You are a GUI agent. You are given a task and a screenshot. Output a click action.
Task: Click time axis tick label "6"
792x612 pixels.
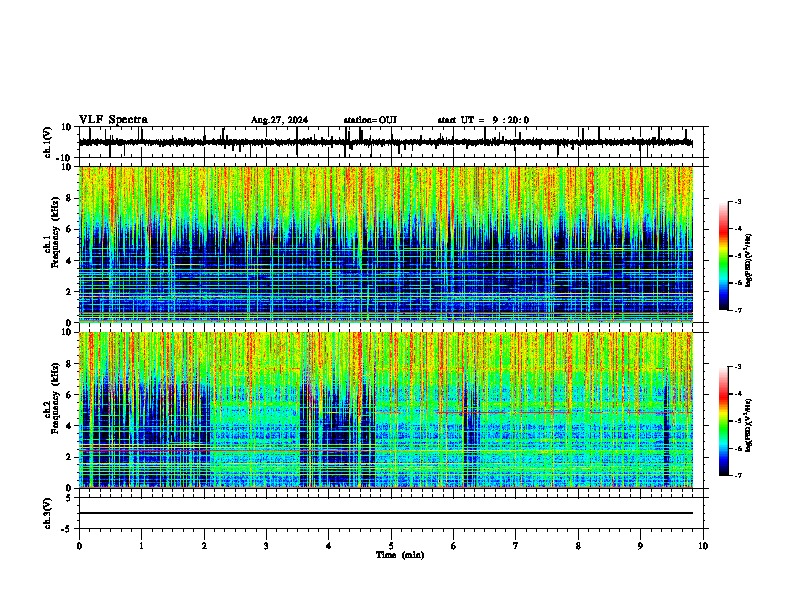tap(454, 546)
